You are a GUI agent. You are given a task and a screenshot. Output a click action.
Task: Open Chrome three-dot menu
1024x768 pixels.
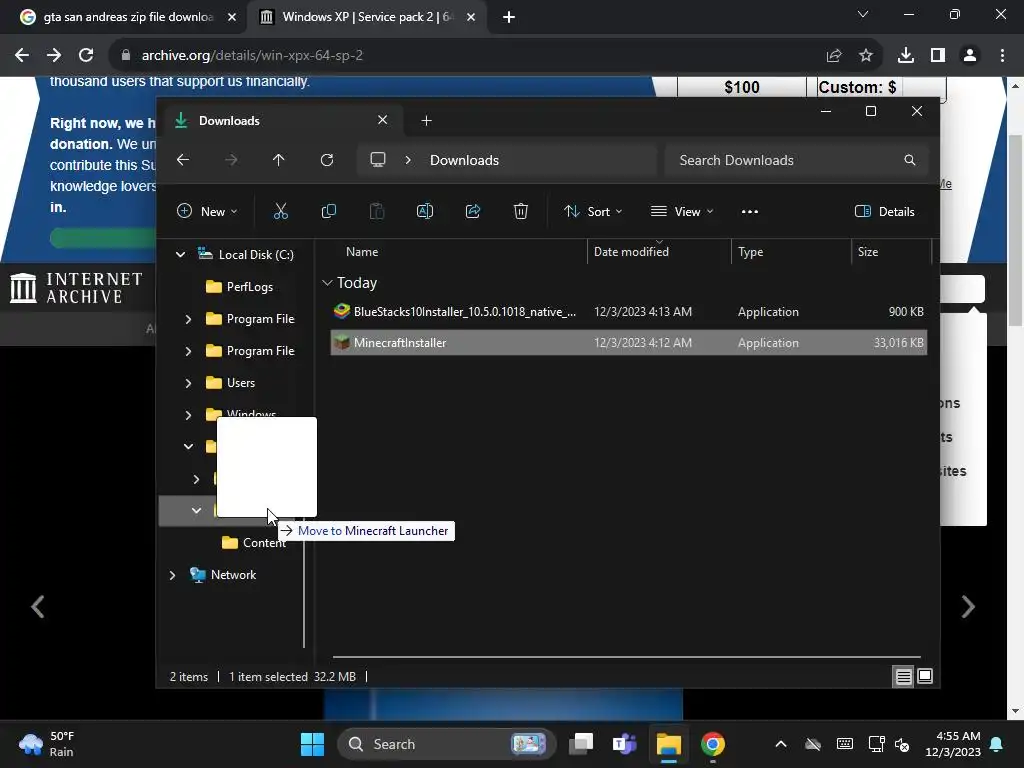point(1002,56)
